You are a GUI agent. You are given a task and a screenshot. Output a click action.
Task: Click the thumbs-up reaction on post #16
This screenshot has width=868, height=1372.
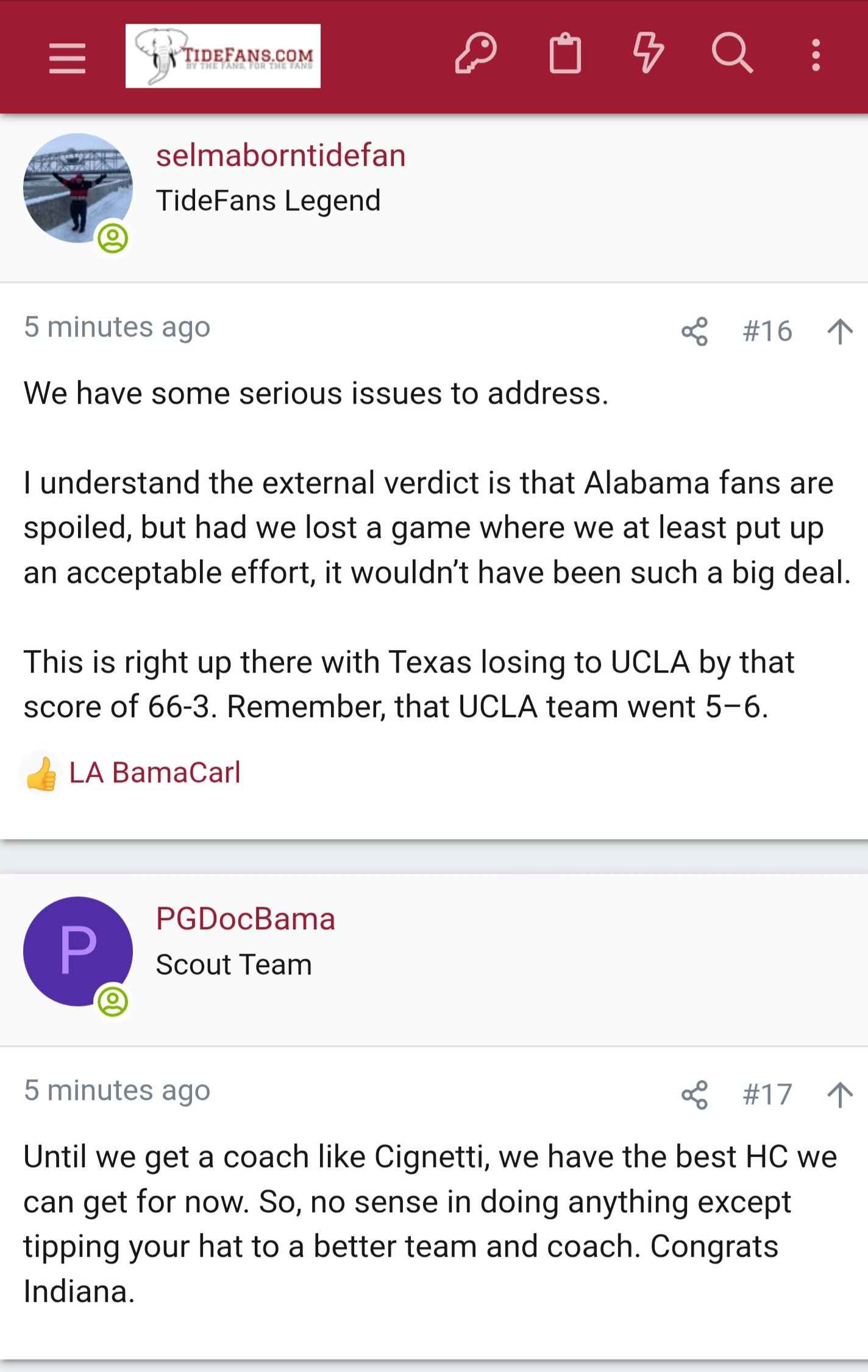(x=41, y=774)
